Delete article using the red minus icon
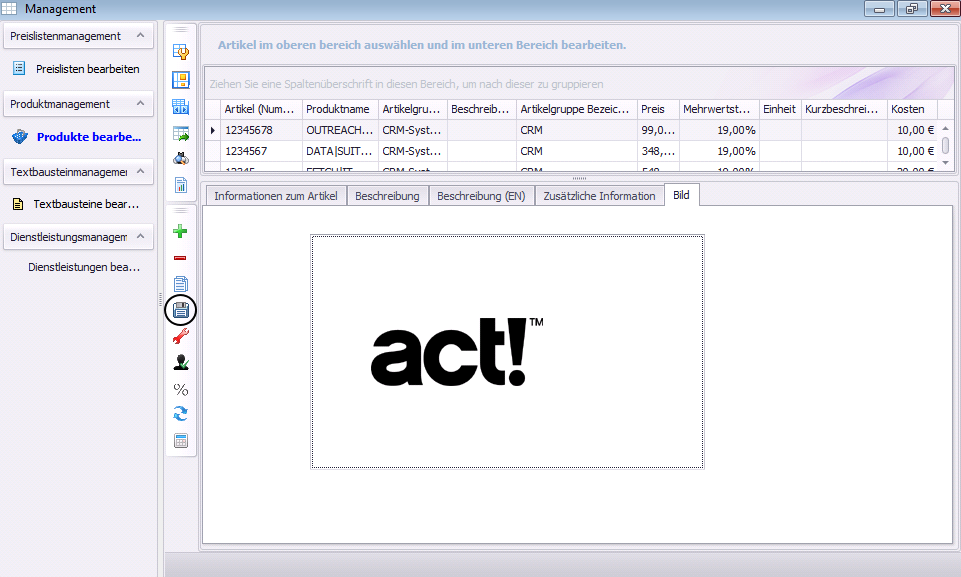This screenshot has width=961, height=577. [x=180, y=258]
